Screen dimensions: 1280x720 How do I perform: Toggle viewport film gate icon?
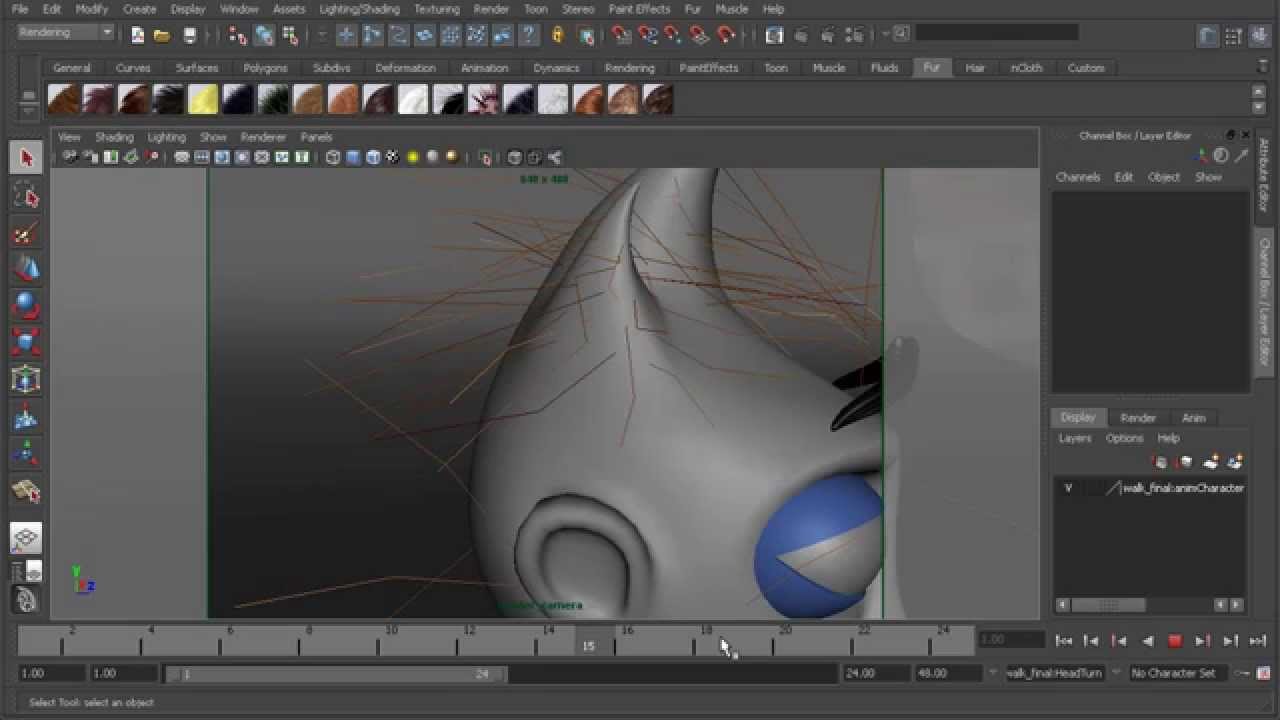202,157
